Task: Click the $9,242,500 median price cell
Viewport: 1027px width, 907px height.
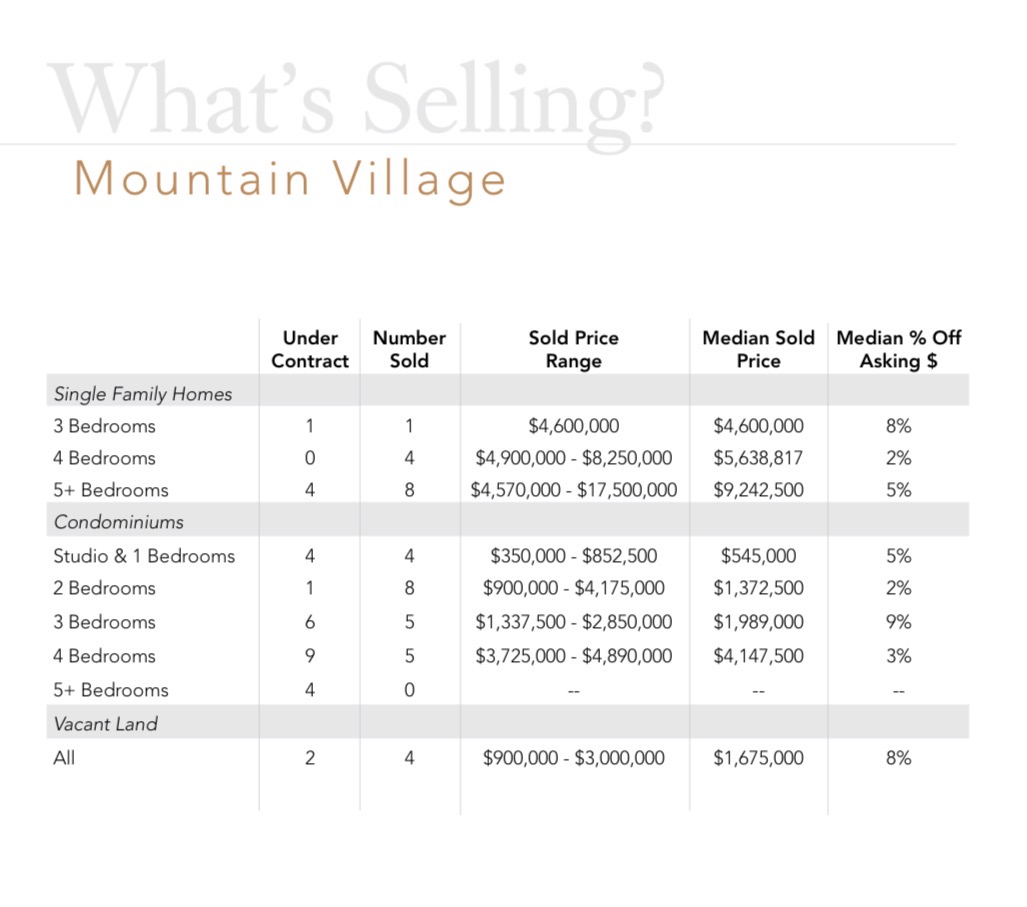Action: [x=758, y=490]
